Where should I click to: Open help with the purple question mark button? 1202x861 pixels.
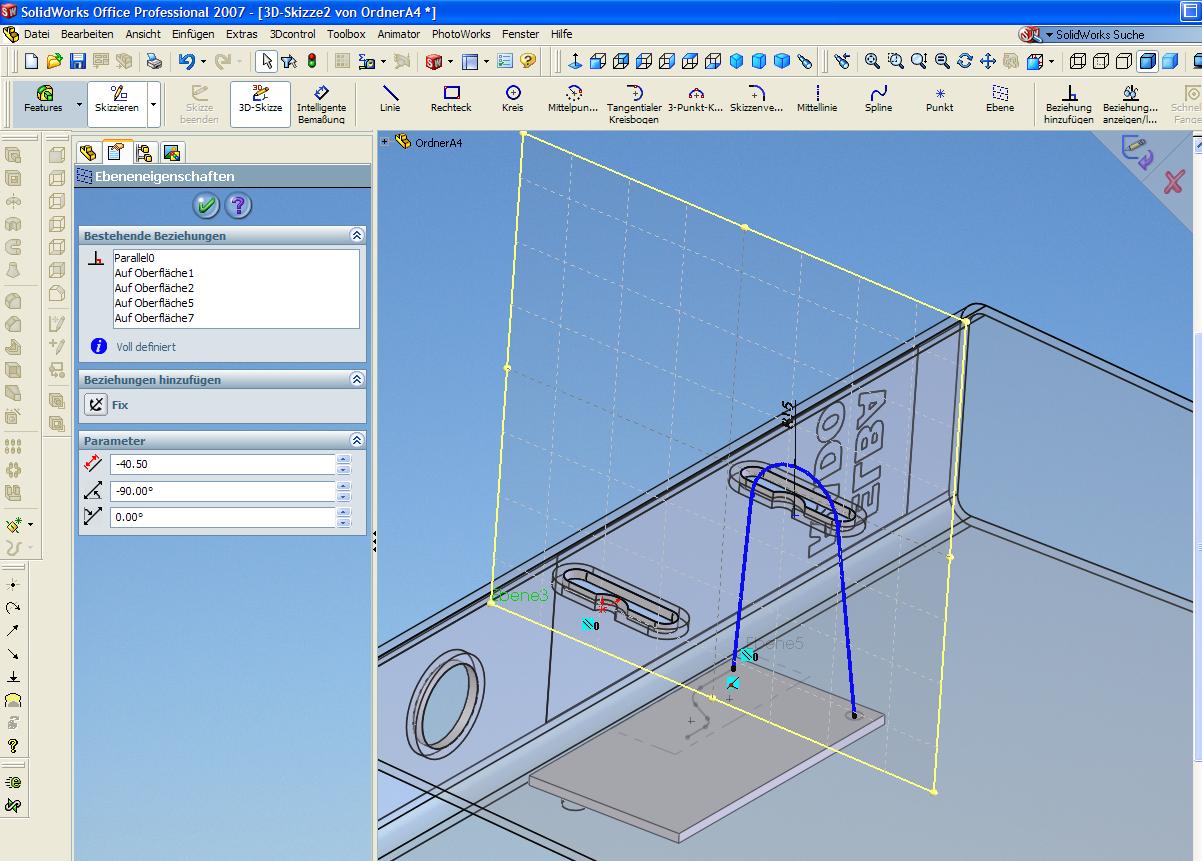pos(238,206)
